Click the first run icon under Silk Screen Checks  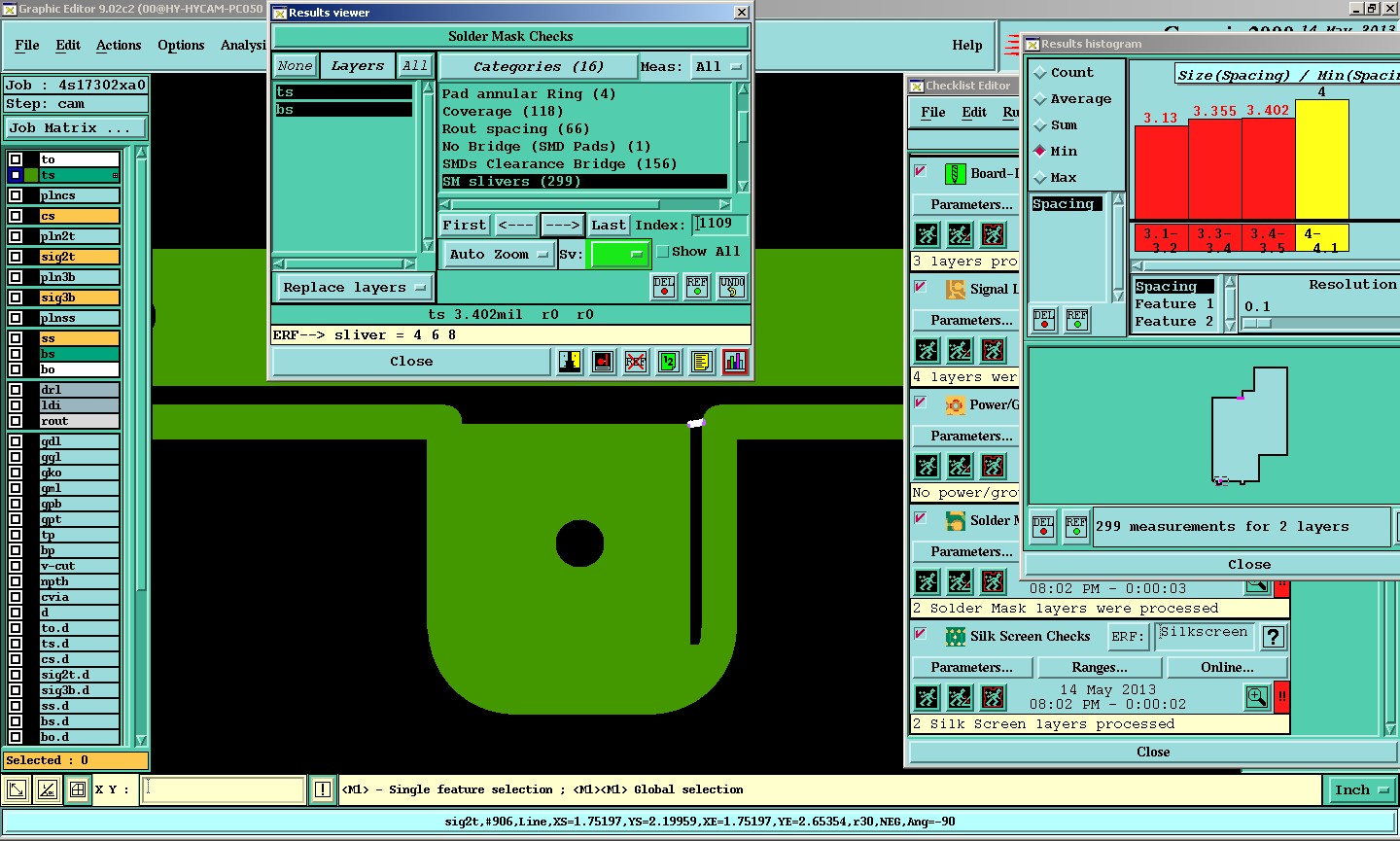point(927,697)
